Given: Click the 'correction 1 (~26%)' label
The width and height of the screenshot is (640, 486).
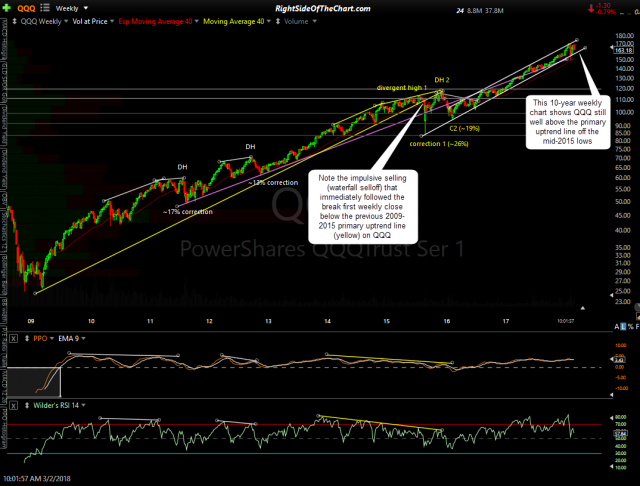Looking at the screenshot, I should (439, 144).
